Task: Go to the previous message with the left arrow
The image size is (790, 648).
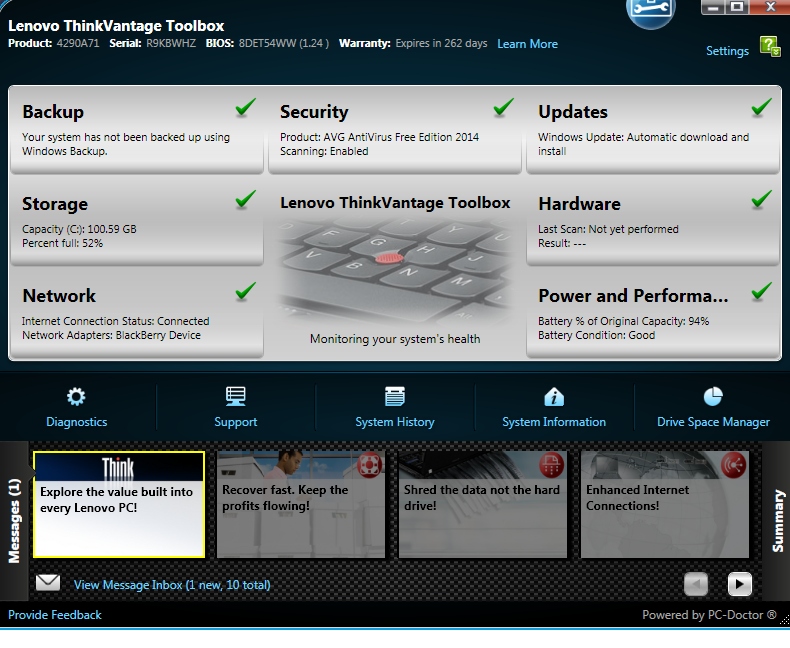Action: [696, 584]
